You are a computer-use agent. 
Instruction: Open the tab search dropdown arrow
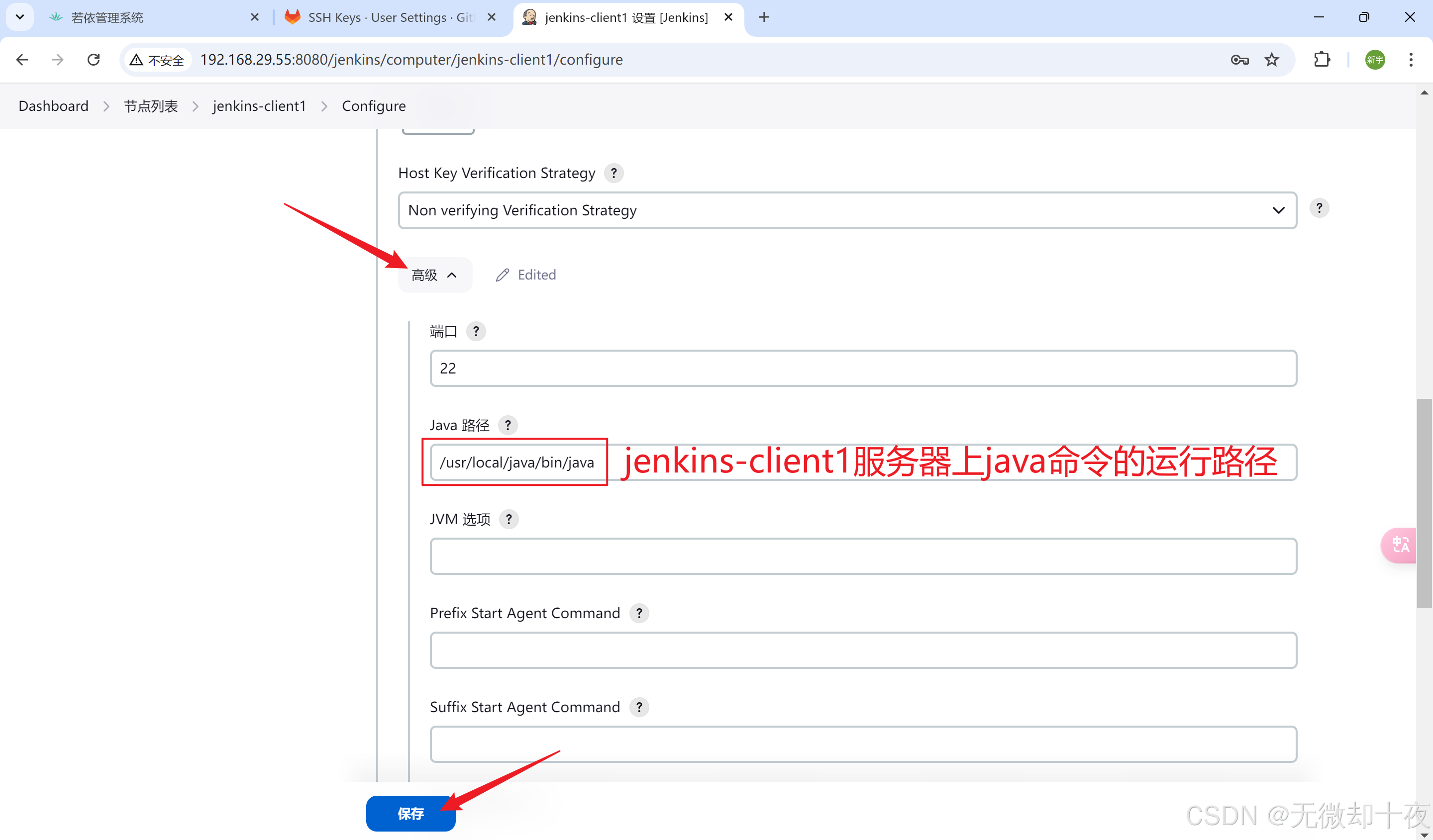click(20, 17)
